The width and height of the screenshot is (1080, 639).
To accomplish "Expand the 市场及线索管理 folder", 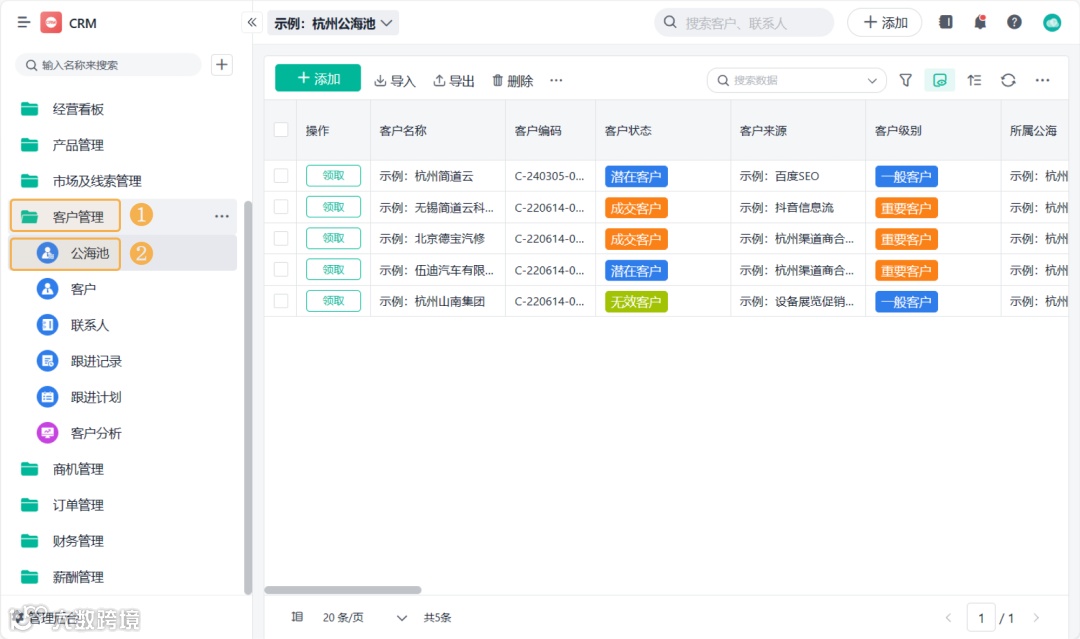I will (x=123, y=180).
